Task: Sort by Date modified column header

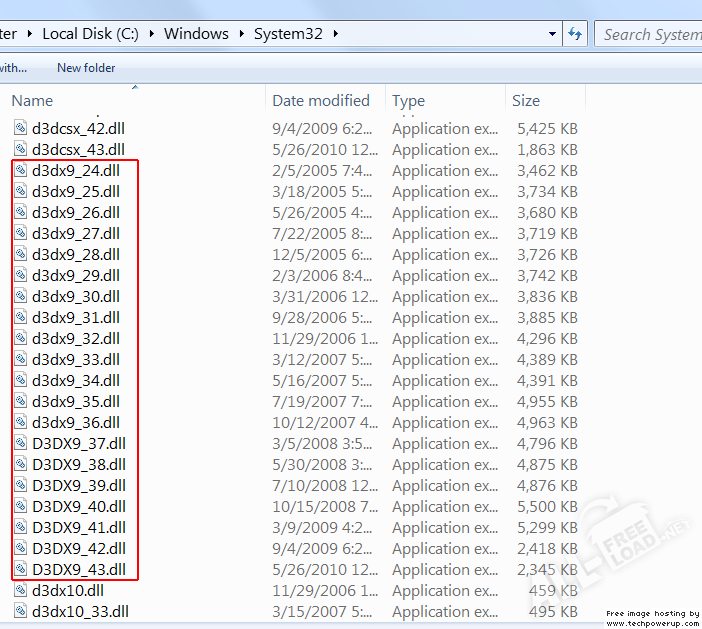Action: (x=320, y=101)
